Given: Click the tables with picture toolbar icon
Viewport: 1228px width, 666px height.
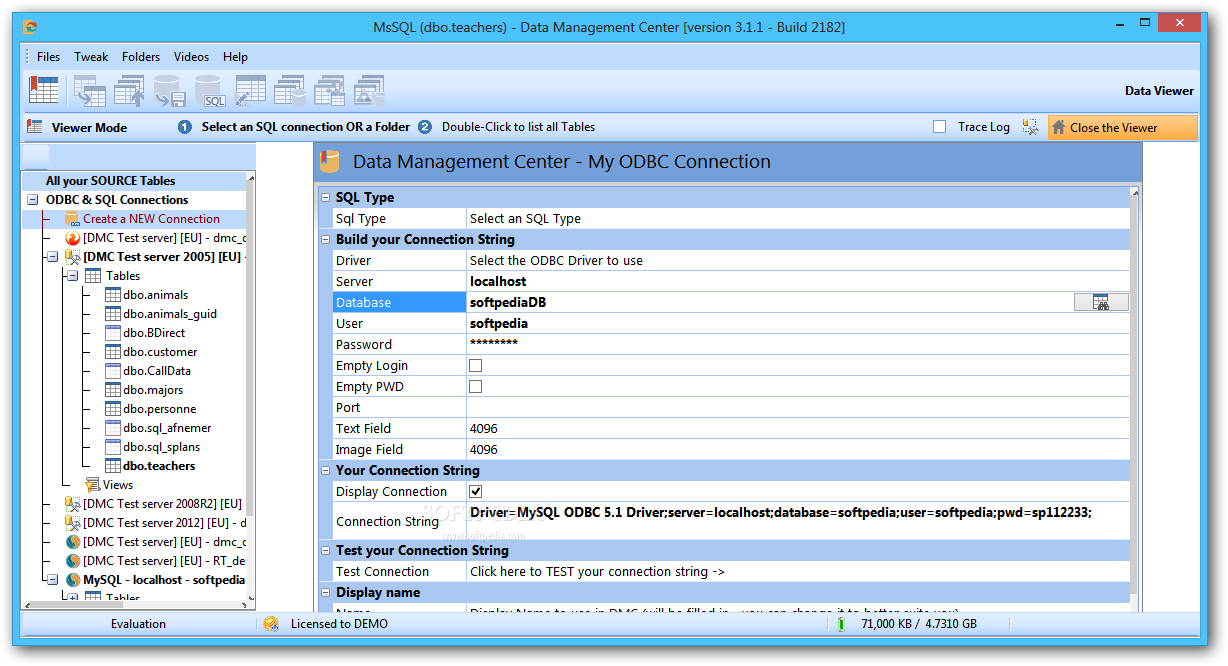Looking at the screenshot, I should point(370,90).
